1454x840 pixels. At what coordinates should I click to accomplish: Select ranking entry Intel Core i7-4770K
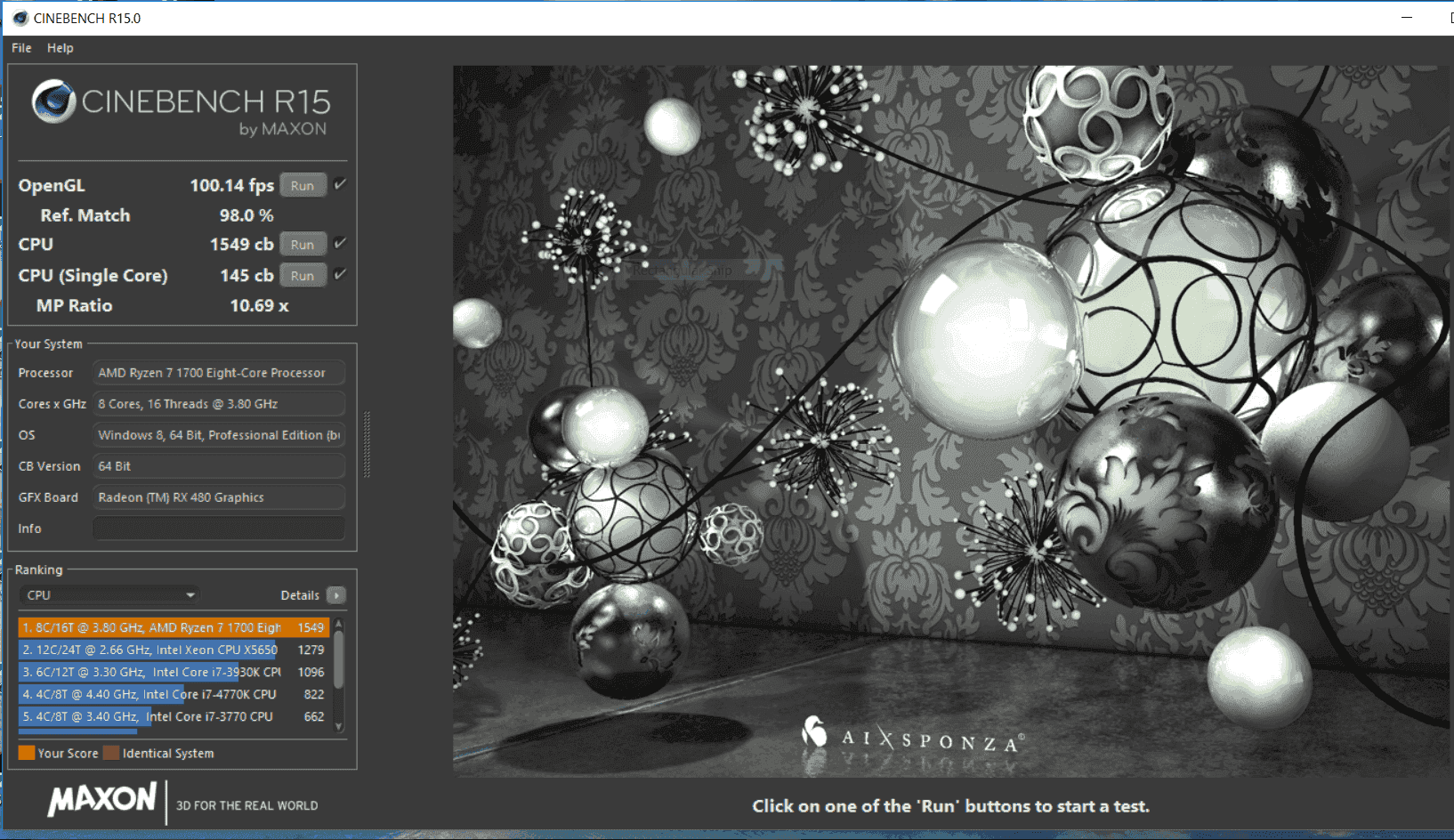pos(174,694)
